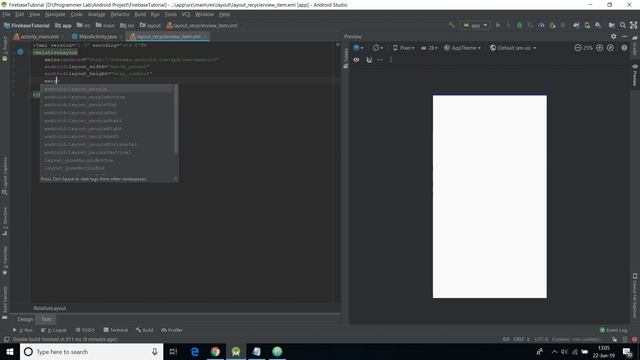Open the Pixel device dropdown
The height and width of the screenshot is (360, 640).
[403, 48]
